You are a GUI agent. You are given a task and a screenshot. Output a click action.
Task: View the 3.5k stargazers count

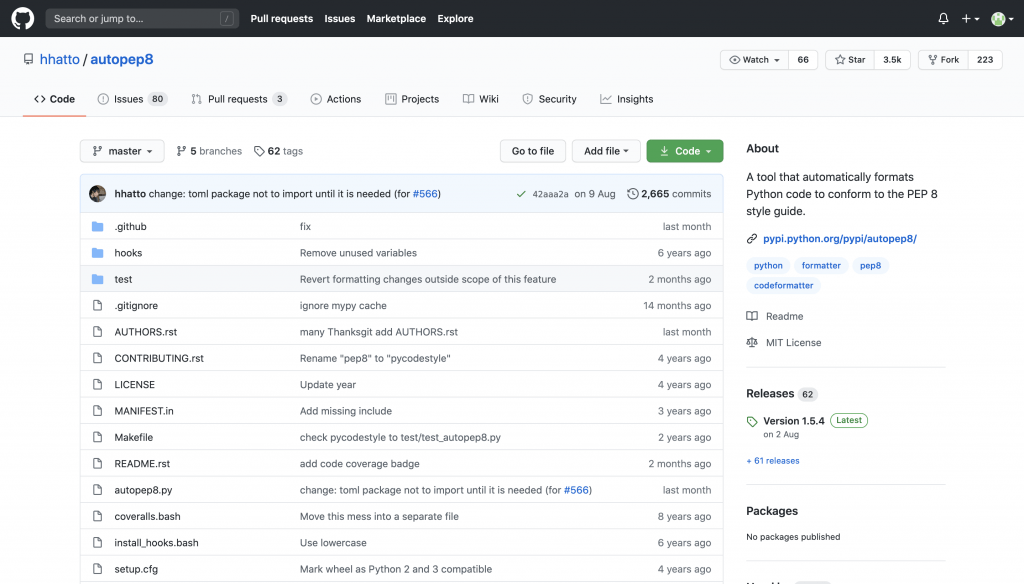pos(892,59)
